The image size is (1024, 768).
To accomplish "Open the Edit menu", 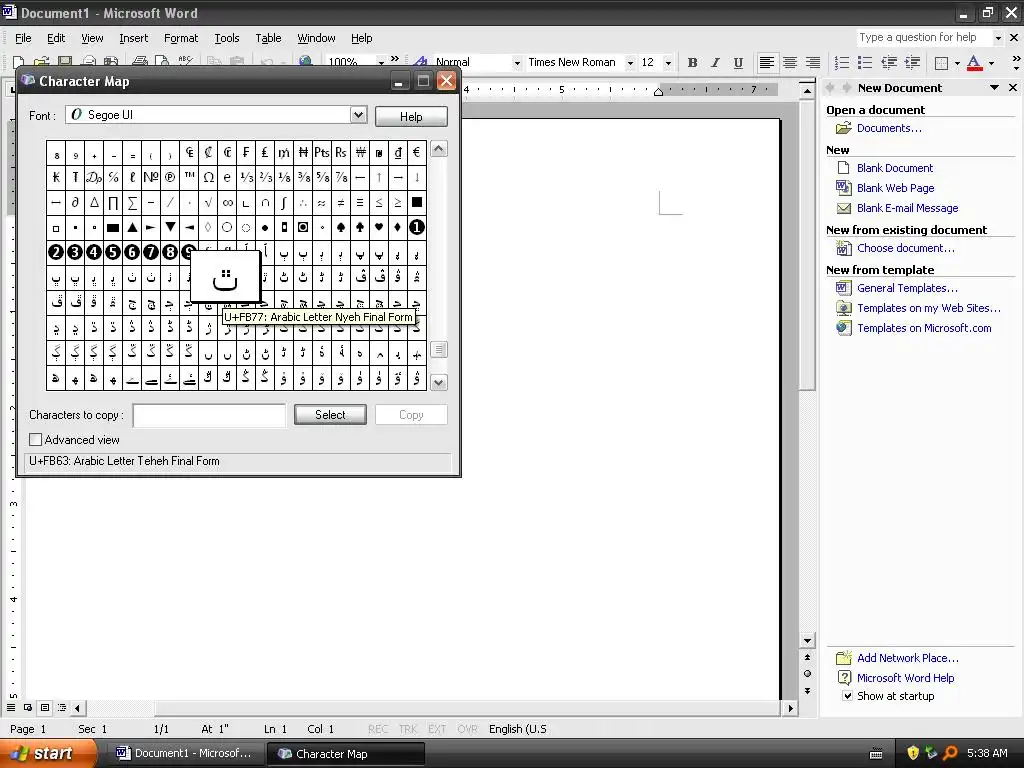I will pos(56,39).
